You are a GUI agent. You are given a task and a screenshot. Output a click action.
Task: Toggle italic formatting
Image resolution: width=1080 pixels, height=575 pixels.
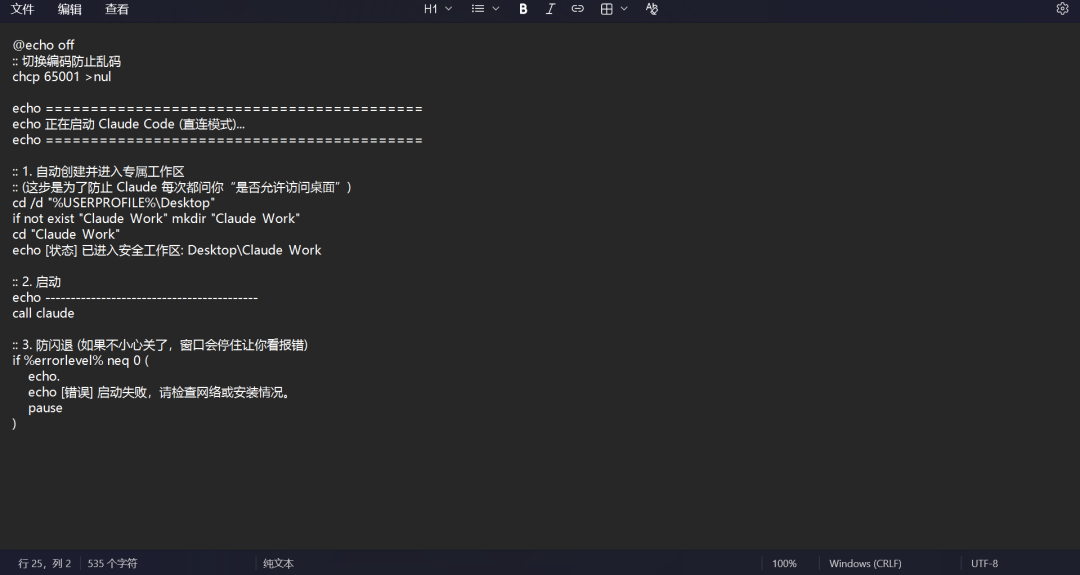coord(550,9)
